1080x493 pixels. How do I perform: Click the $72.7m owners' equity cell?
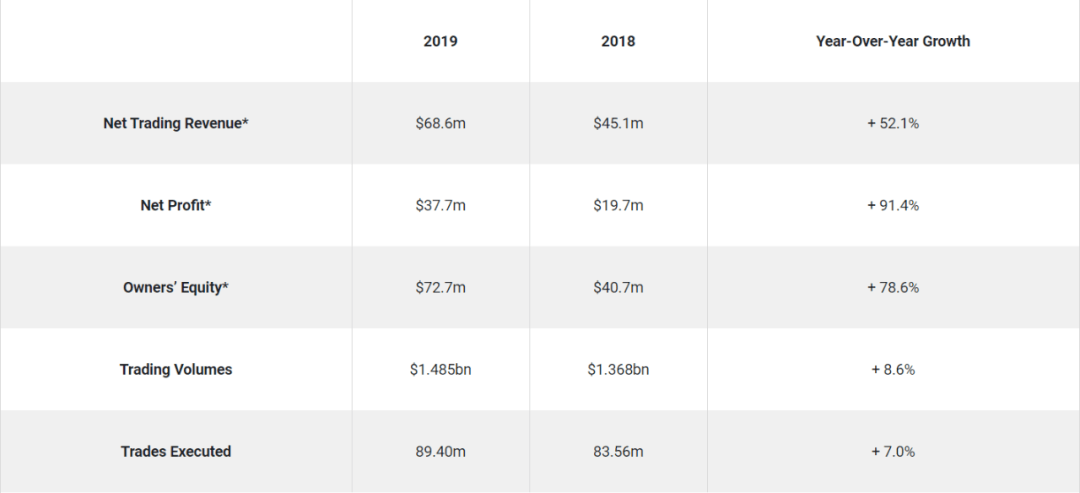click(440, 287)
